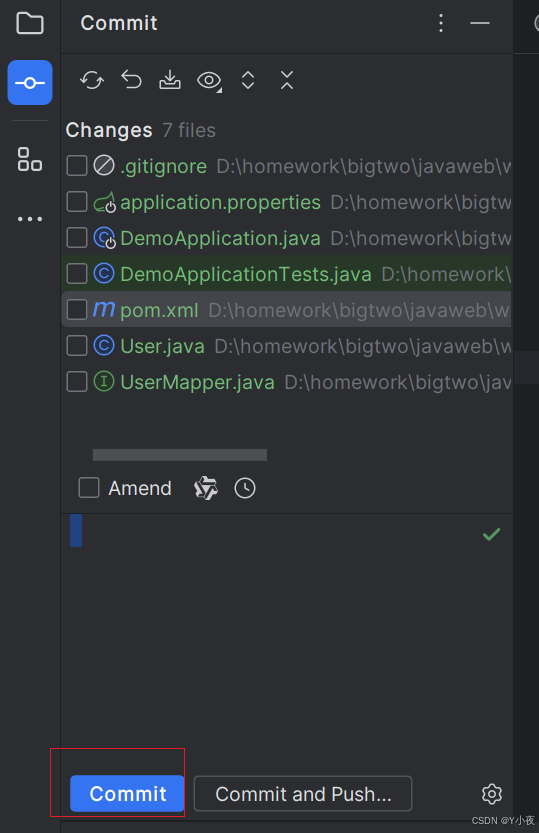This screenshot has height=833, width=539.
Task: Select the UserMapper.java file name
Action: (198, 383)
